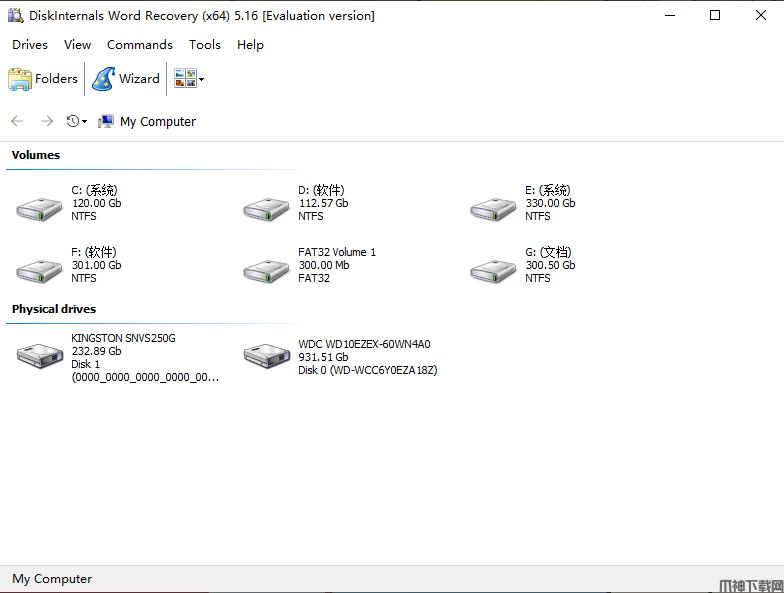
Task: Click the E: (系统) volume label
Action: [548, 190]
